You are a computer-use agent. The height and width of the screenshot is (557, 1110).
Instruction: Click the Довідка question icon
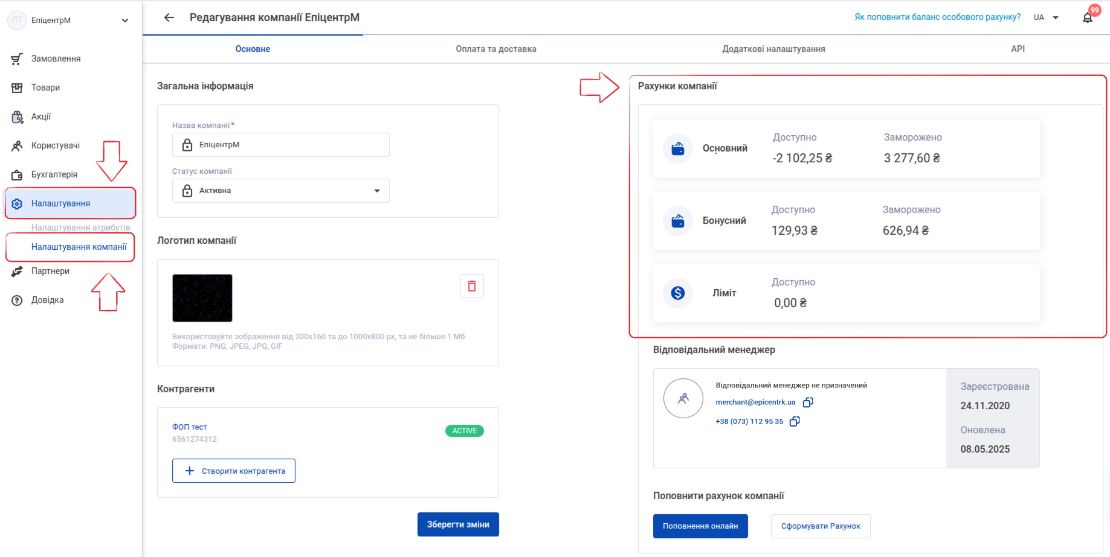coord(18,300)
